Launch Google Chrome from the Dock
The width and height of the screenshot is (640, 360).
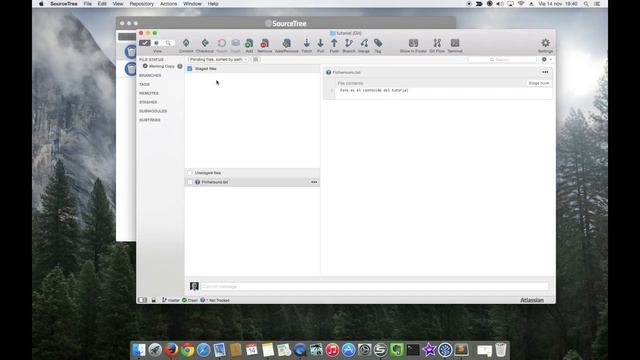[188, 350]
